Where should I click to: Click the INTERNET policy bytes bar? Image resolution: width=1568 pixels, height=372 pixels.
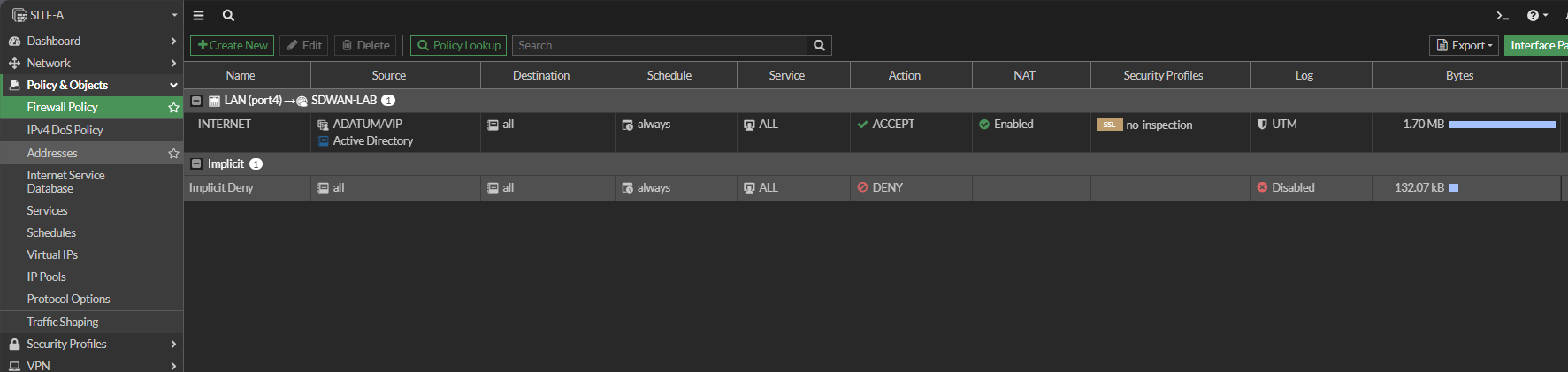[1502, 125]
